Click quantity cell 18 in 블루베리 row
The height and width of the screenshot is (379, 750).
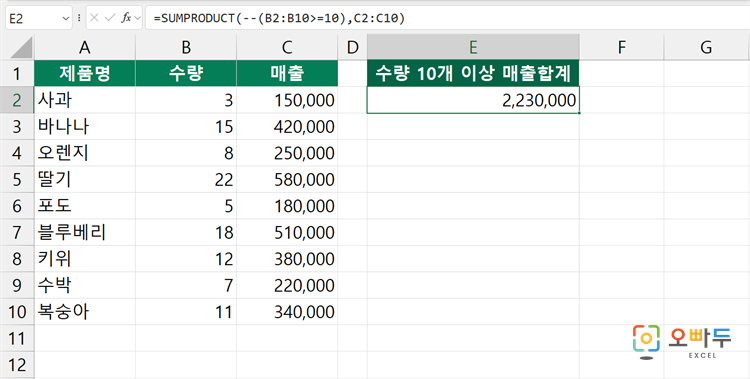[186, 233]
